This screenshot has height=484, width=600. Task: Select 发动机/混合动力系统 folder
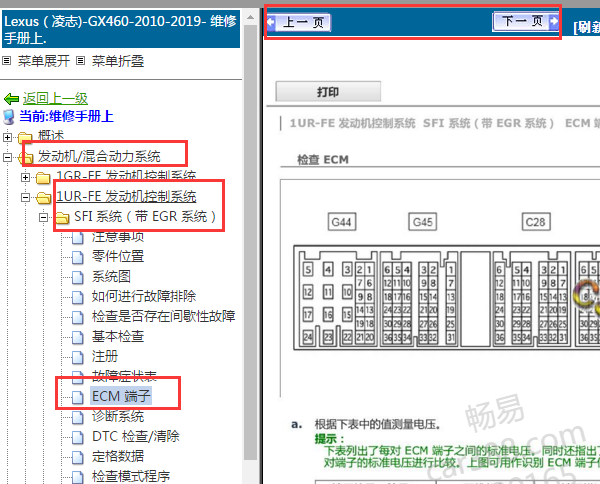(x=99, y=156)
